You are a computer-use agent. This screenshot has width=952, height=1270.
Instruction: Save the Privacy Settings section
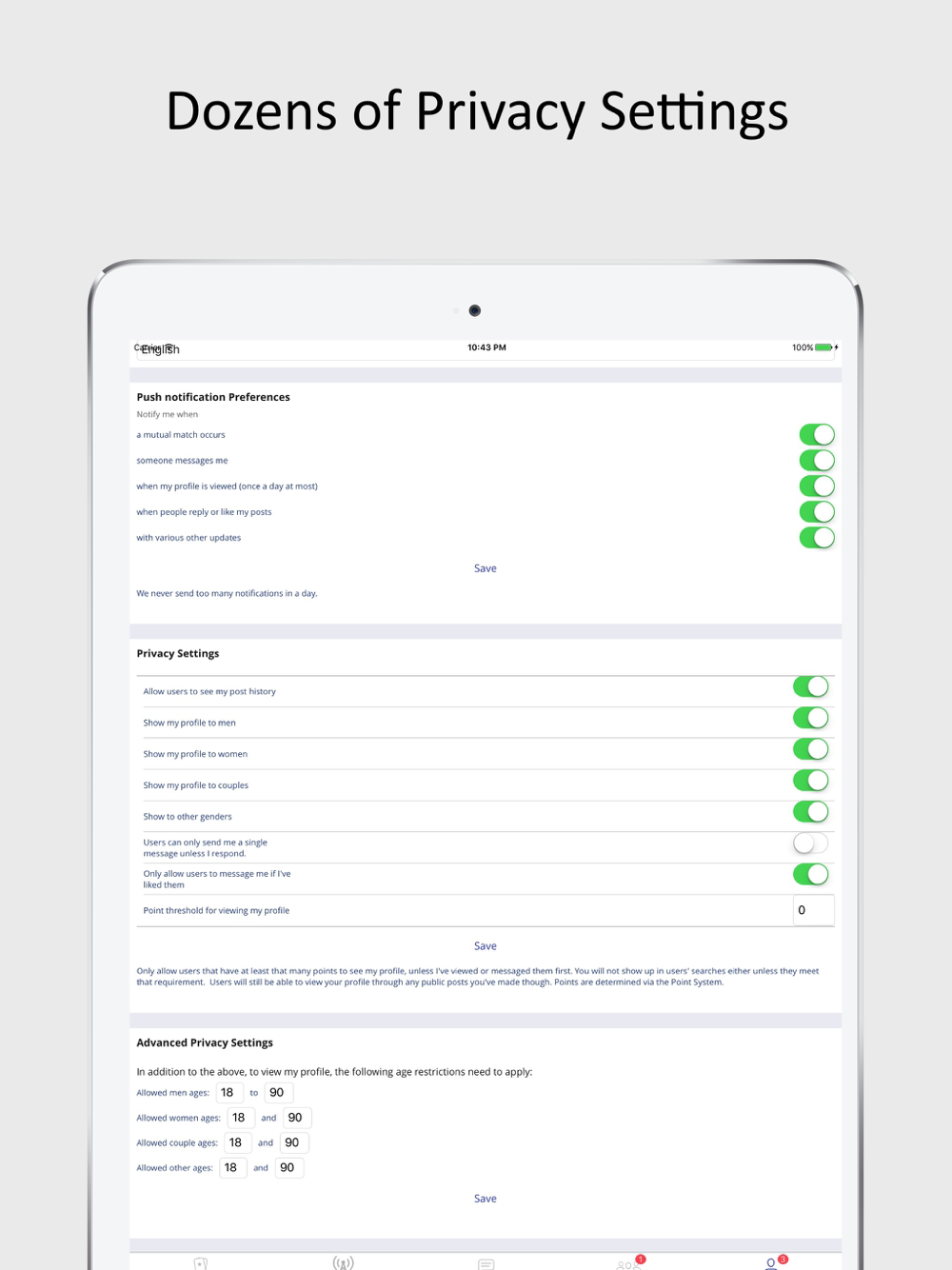(x=486, y=946)
